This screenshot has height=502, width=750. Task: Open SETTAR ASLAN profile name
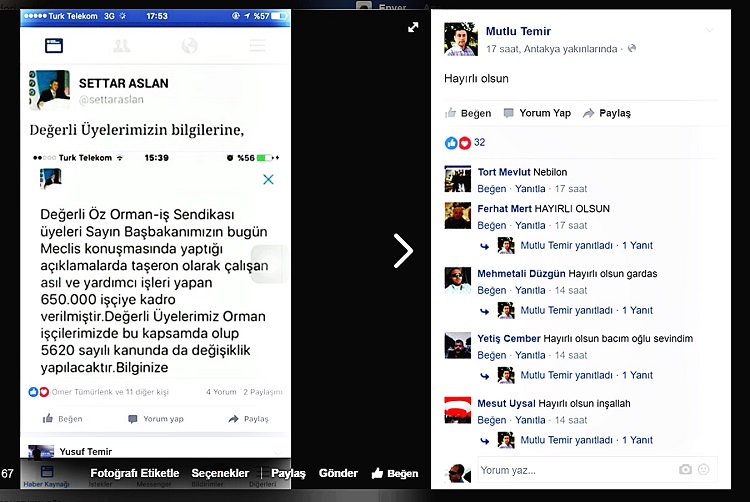(123, 83)
